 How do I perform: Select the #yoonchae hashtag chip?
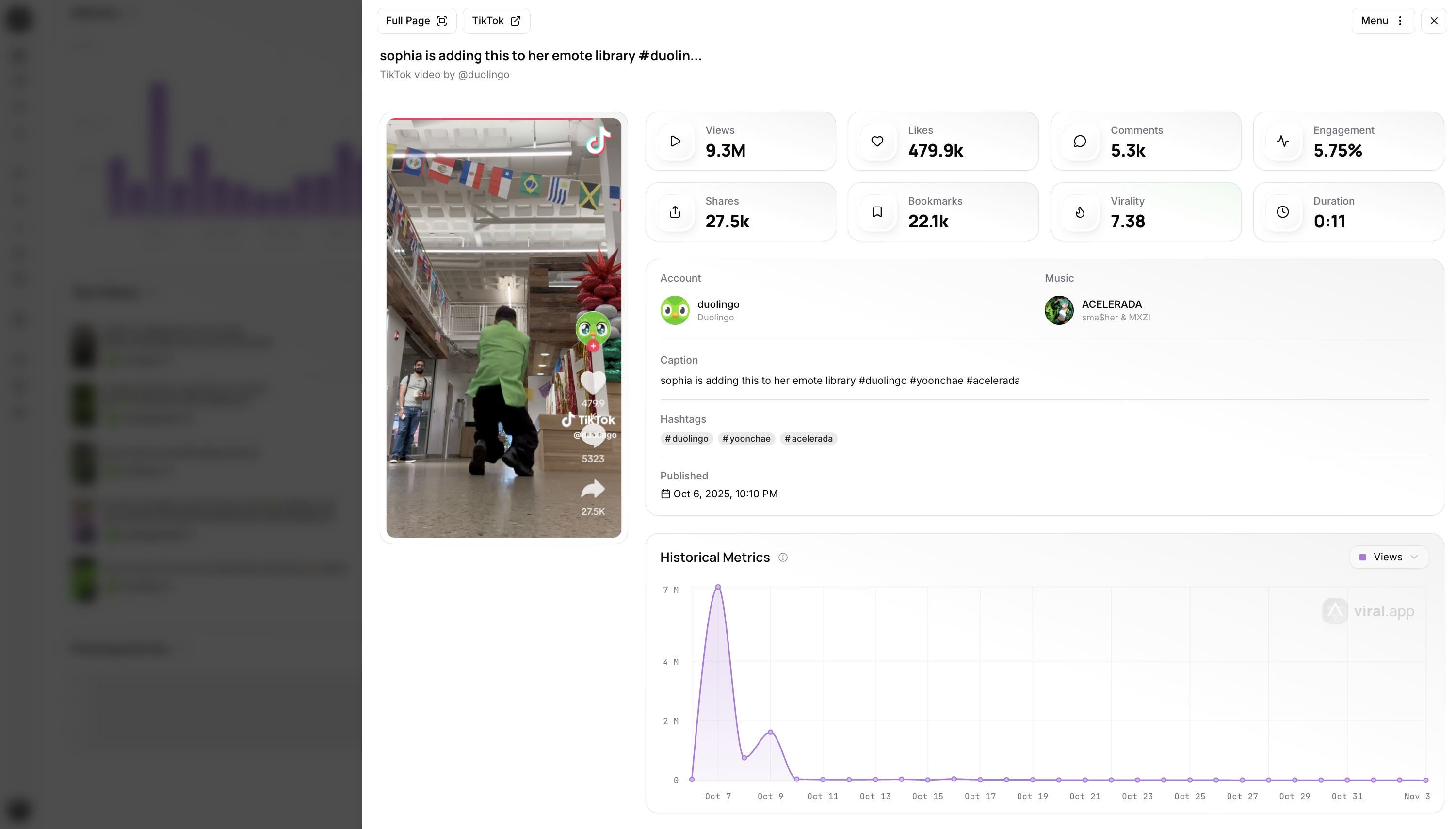click(746, 438)
